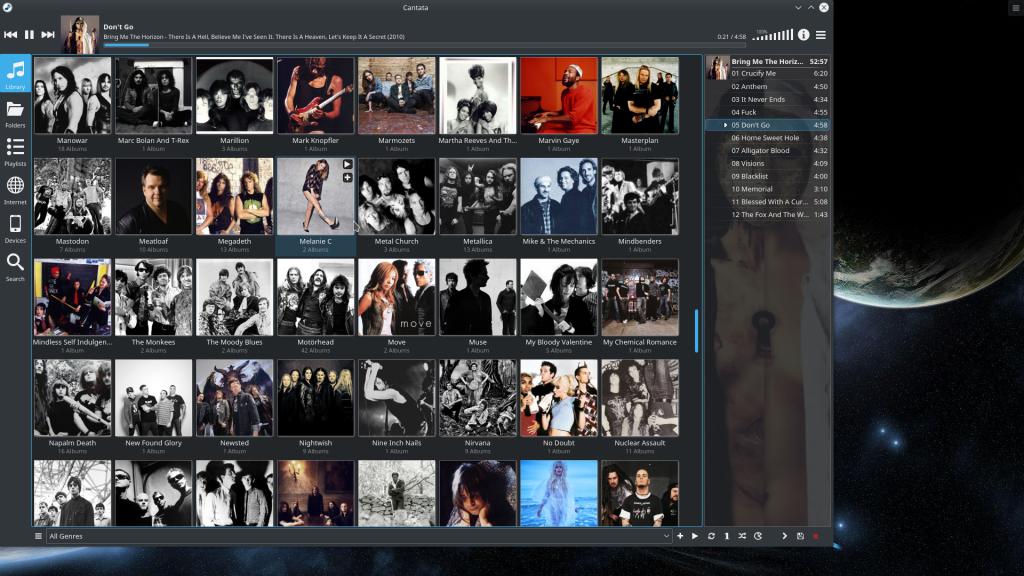Select the Metallica artist thumbnail

[x=478, y=196]
